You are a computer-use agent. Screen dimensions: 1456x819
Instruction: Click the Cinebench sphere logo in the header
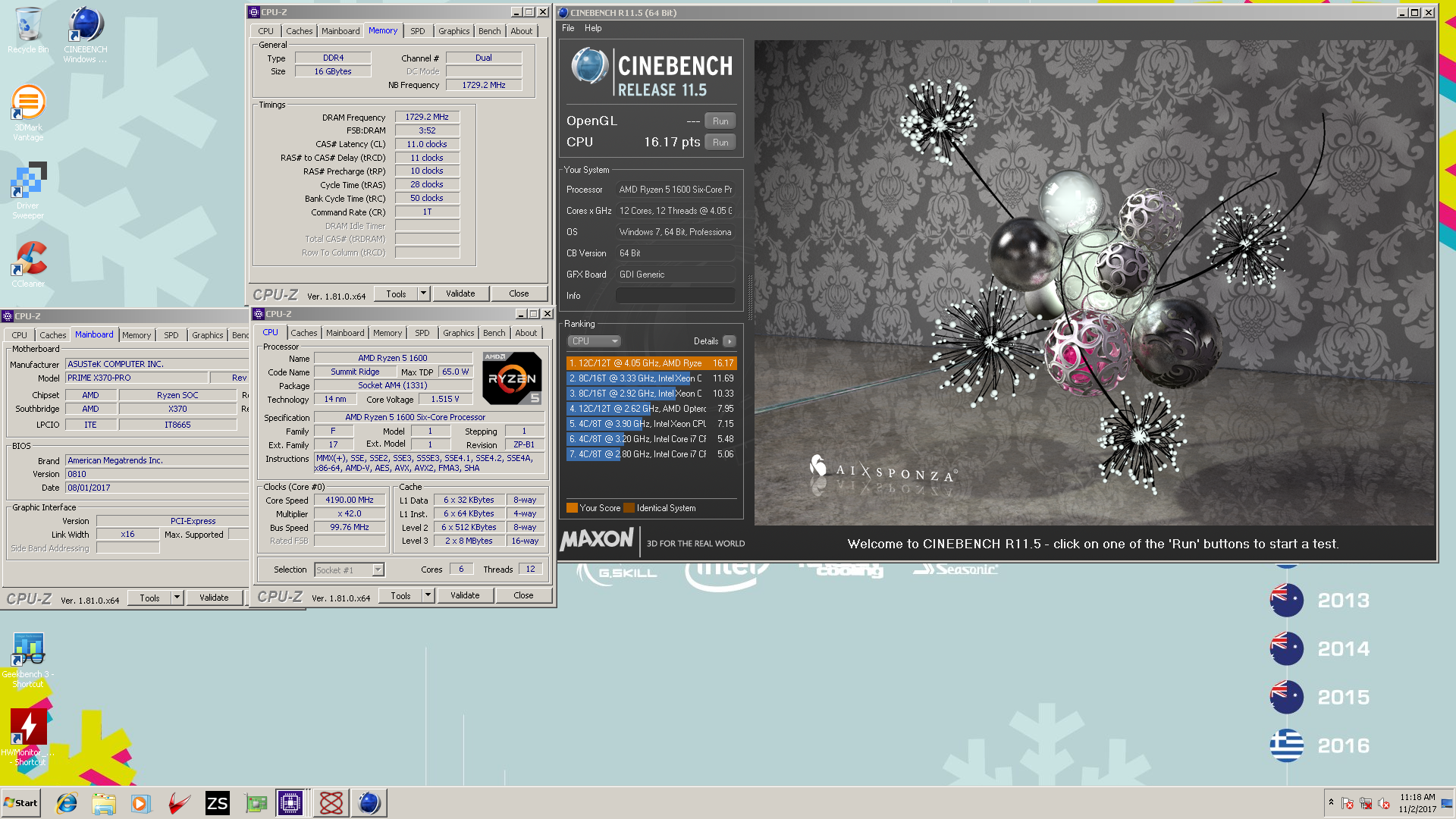[589, 66]
